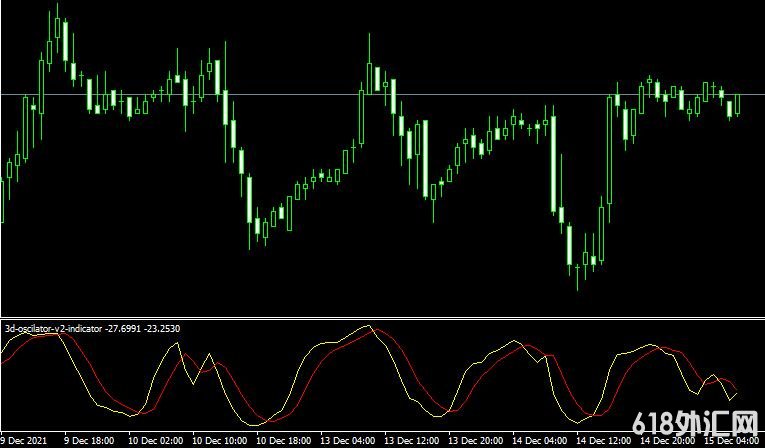Click the 14 Dec 12:00 time label
Image resolution: width=765 pixels, height=448 pixels.
click(606, 440)
